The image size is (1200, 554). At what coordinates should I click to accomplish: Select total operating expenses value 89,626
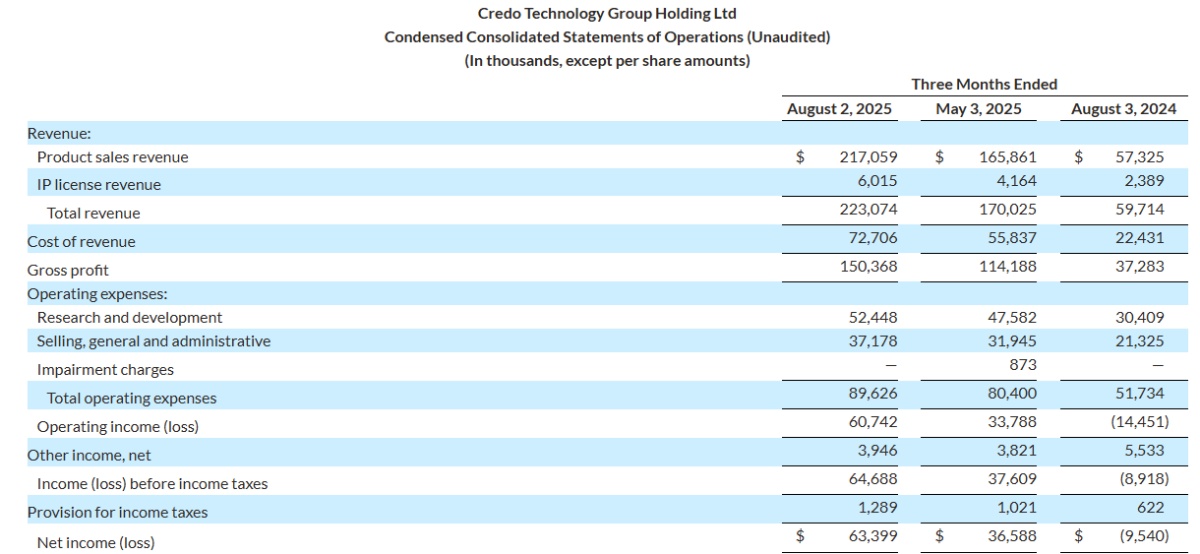(x=873, y=395)
